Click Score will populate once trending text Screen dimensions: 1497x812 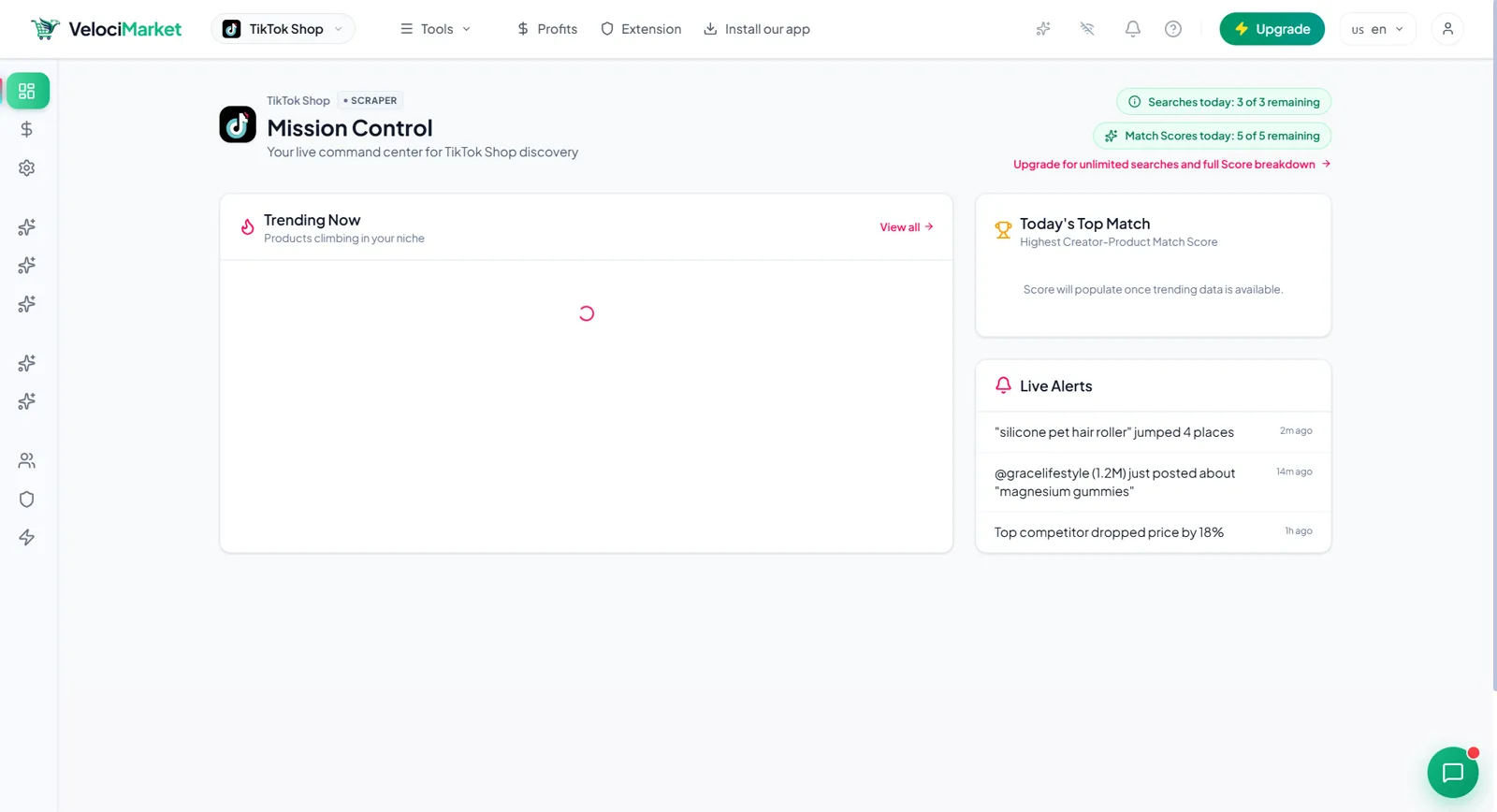[1153, 290]
